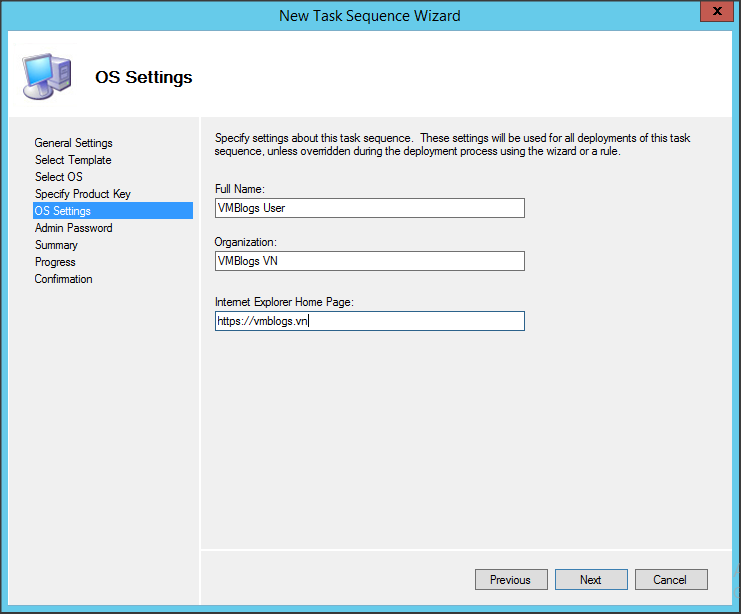
Task: Click the New Task Sequence Wizard title bar
Action: tap(370, 15)
